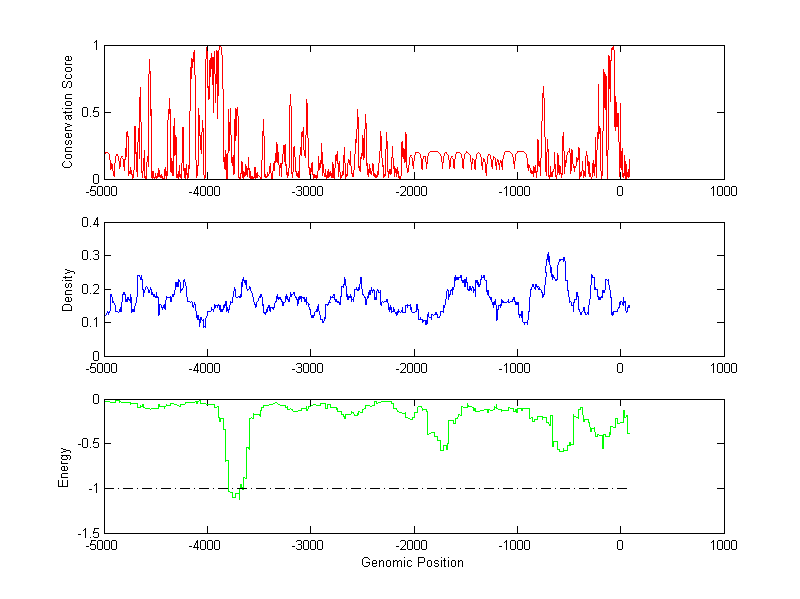Click the deepest green energy dip below -1
This screenshot has height=599, width=800.
(236, 495)
